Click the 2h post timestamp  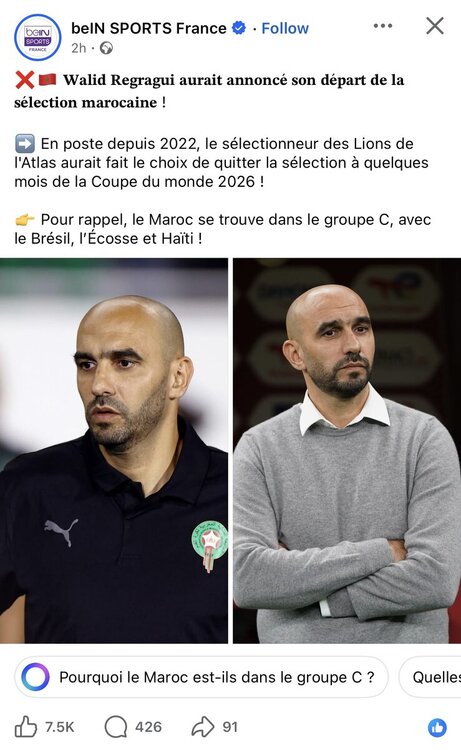tap(79, 48)
